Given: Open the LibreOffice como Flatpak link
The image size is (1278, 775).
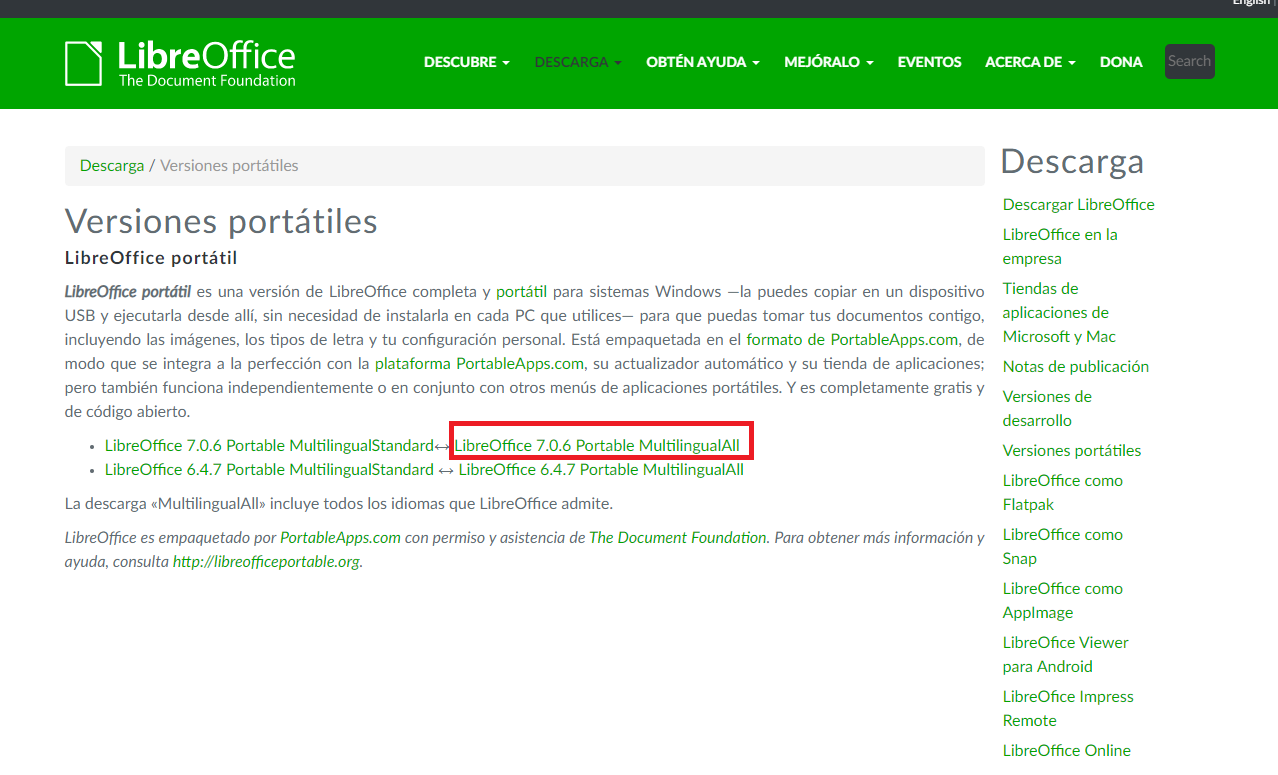Looking at the screenshot, I should coord(1062,492).
